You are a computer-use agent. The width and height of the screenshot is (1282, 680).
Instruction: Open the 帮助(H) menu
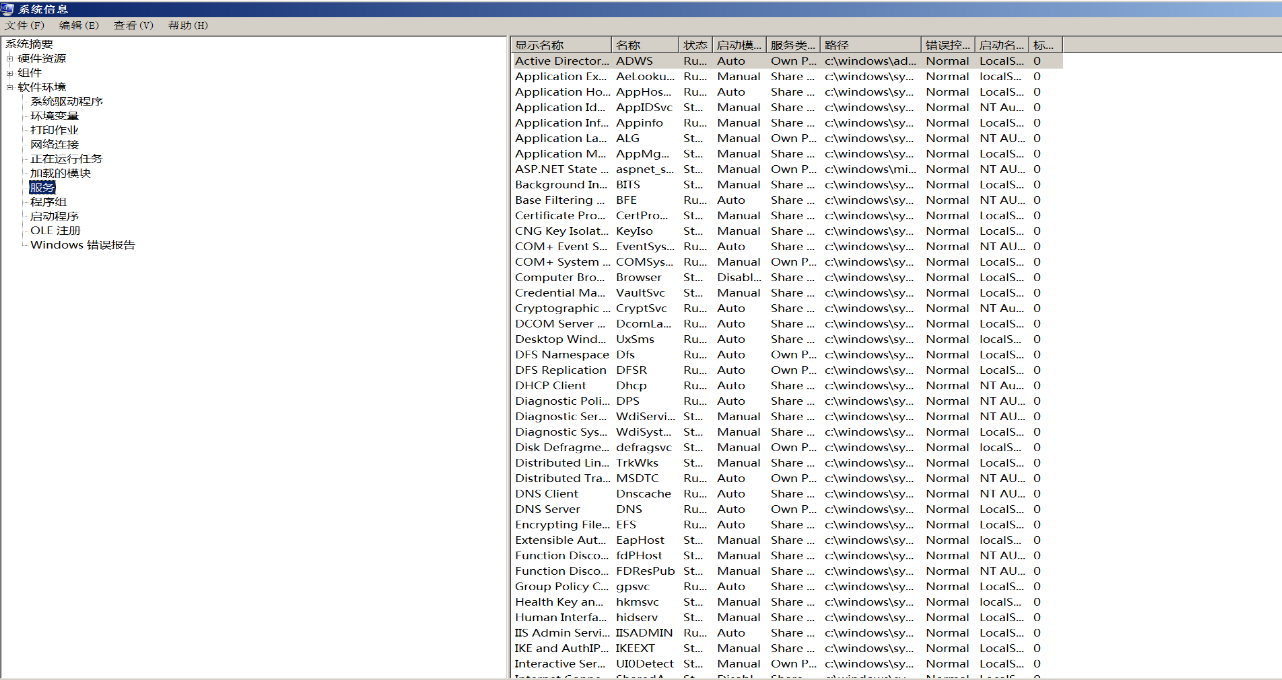188,25
